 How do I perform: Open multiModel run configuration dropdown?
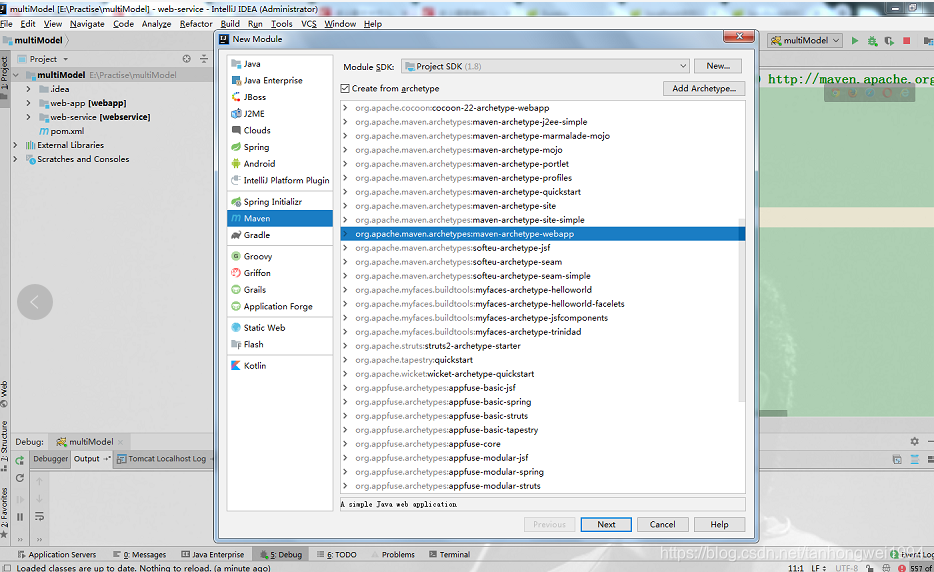pyautogui.click(x=805, y=41)
